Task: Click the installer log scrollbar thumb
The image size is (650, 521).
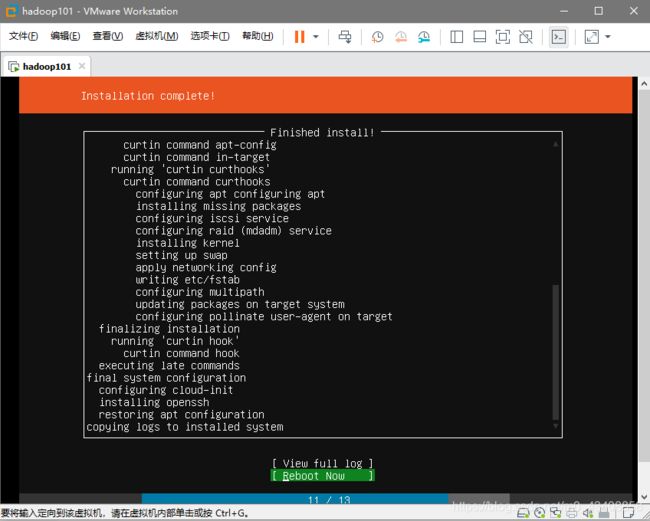Action: coord(555,352)
